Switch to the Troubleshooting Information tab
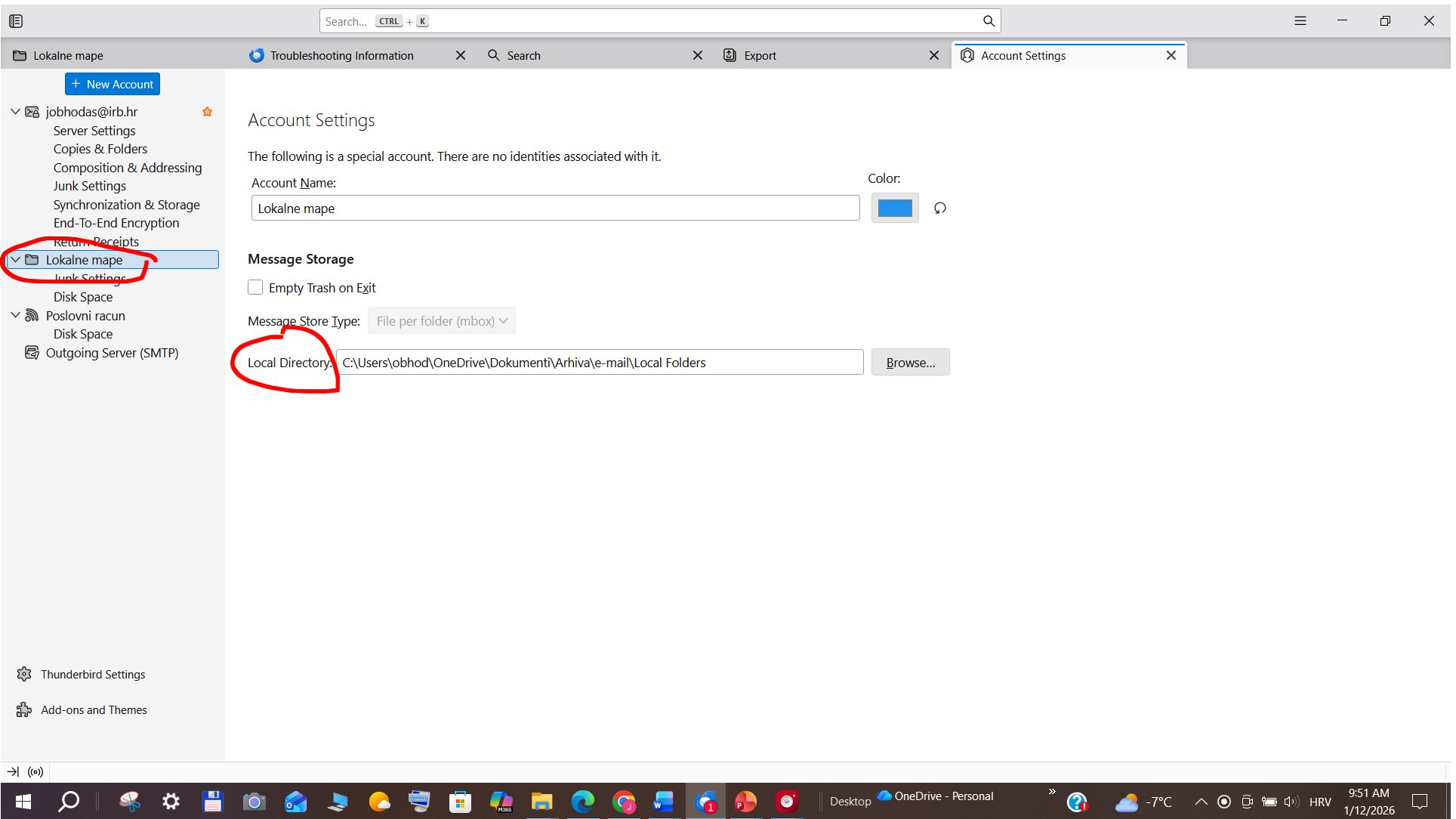The width and height of the screenshot is (1456, 819). pyautogui.click(x=341, y=56)
